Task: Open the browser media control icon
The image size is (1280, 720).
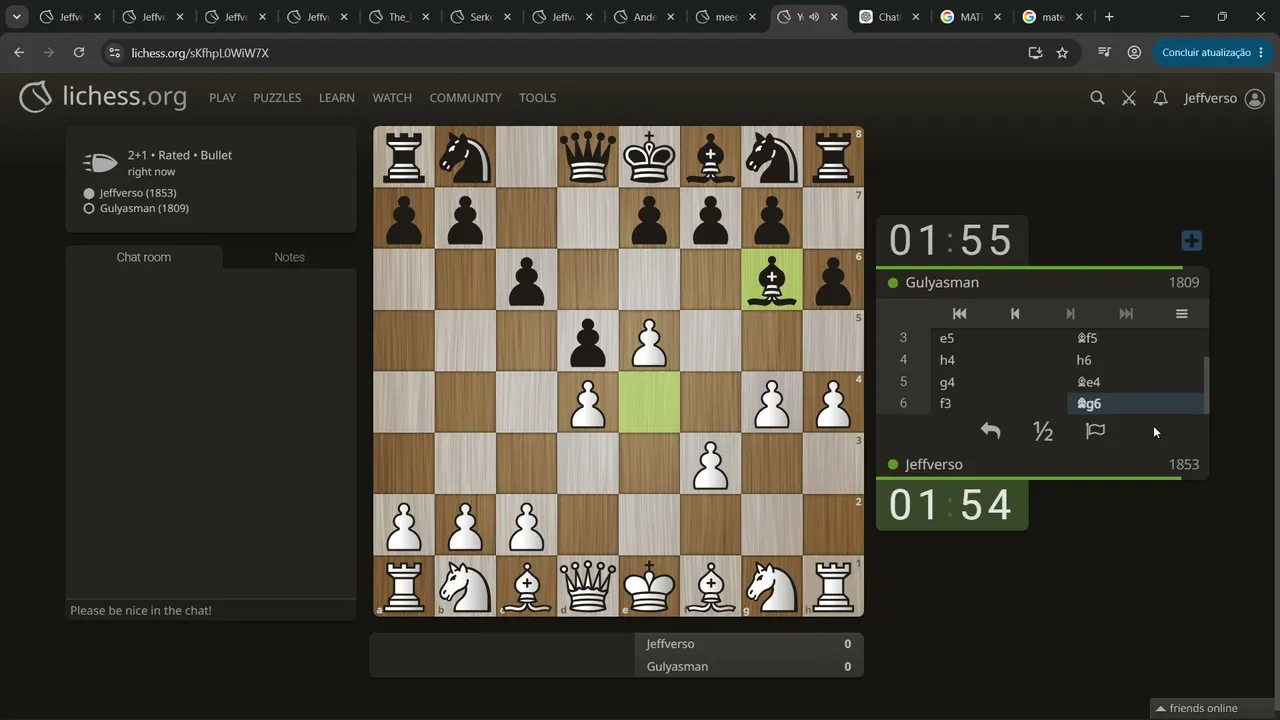Action: 1104,53
